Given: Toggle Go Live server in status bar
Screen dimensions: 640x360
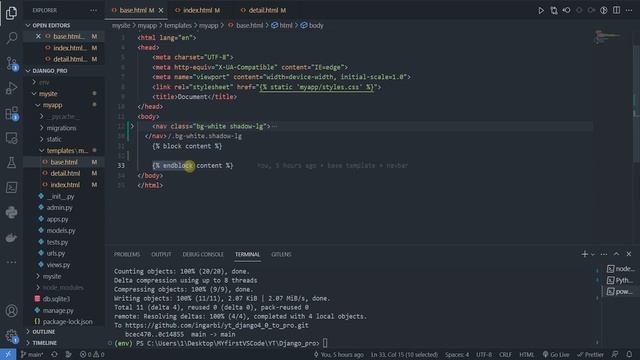Looking at the screenshot, I should click(556, 354).
